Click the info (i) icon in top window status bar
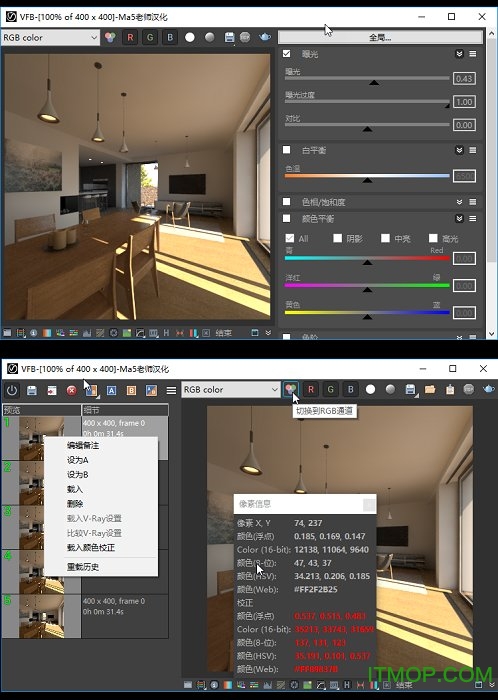This screenshot has height=700, width=498. (x=33, y=333)
